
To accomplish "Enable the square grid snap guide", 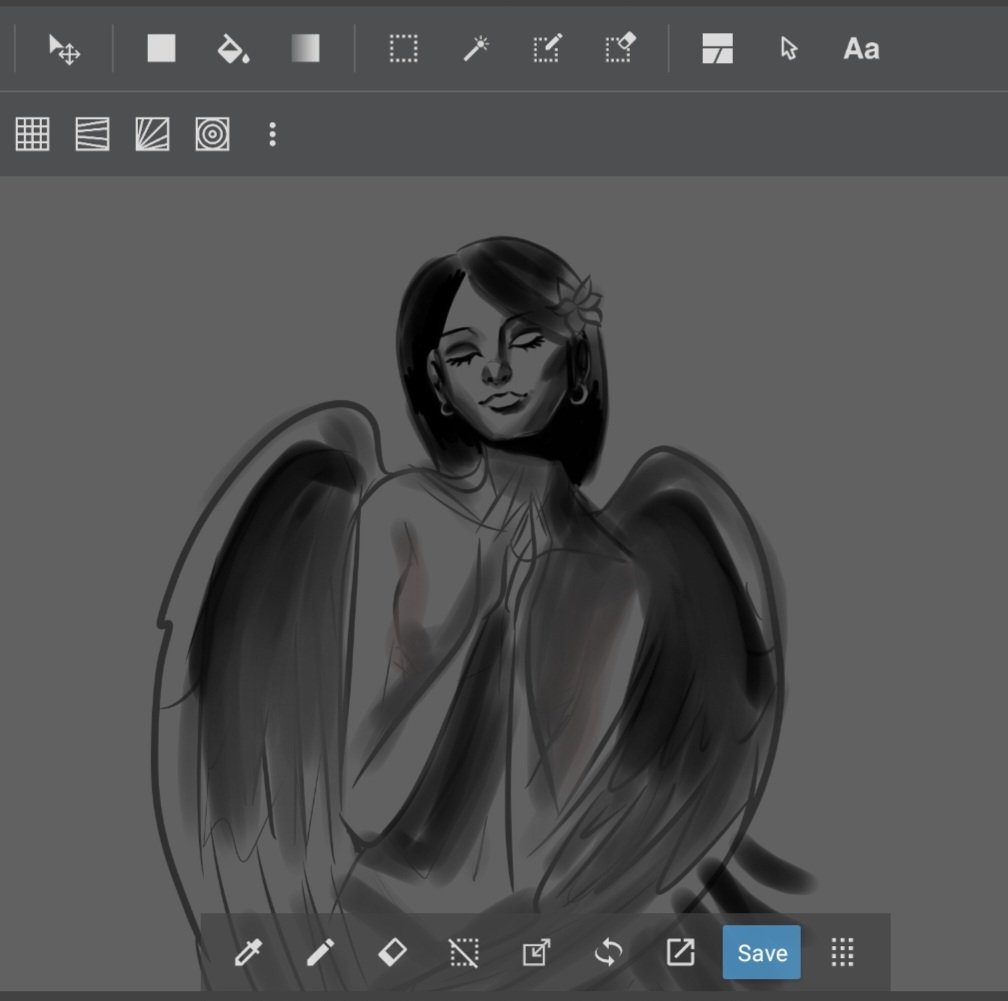I will [32, 134].
